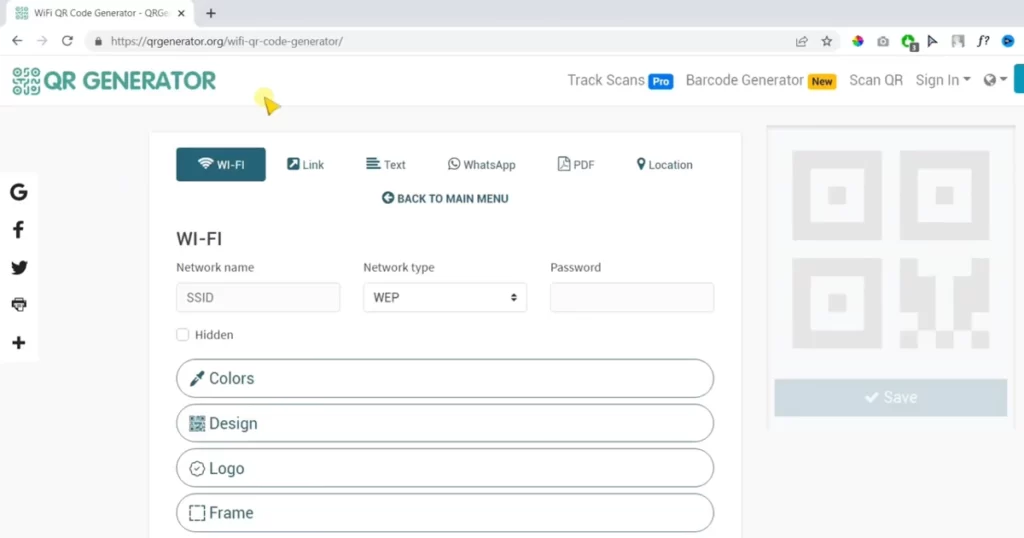Share via Google sidebar icon
Viewport: 1024px width, 538px height.
pyautogui.click(x=19, y=192)
